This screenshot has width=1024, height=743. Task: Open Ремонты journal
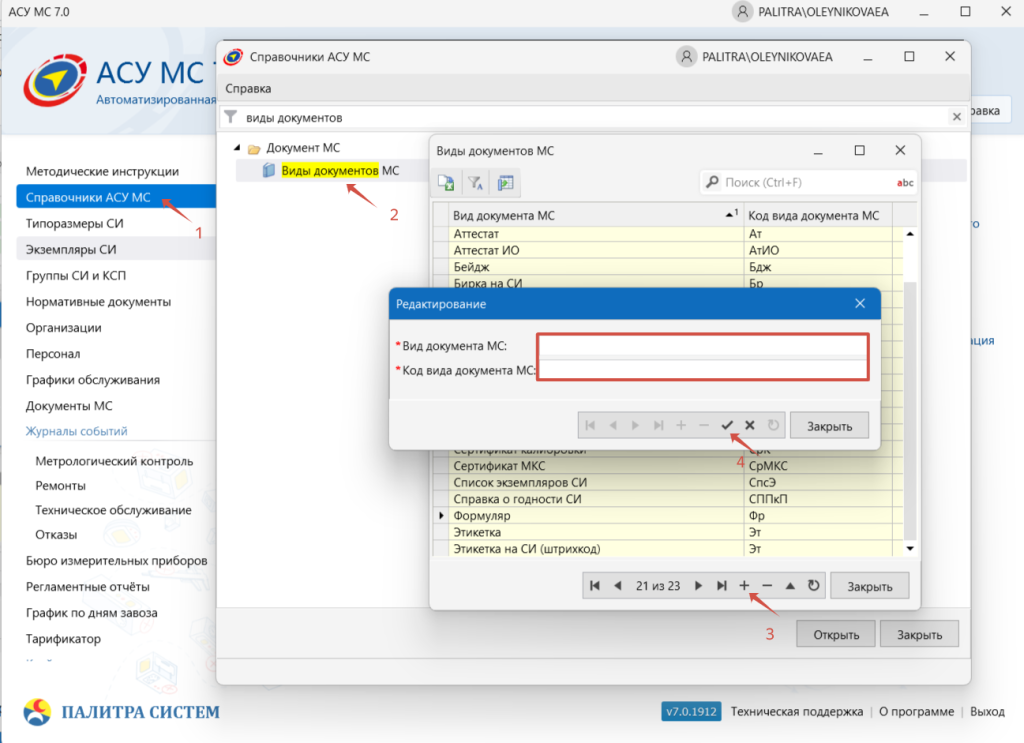[61, 486]
